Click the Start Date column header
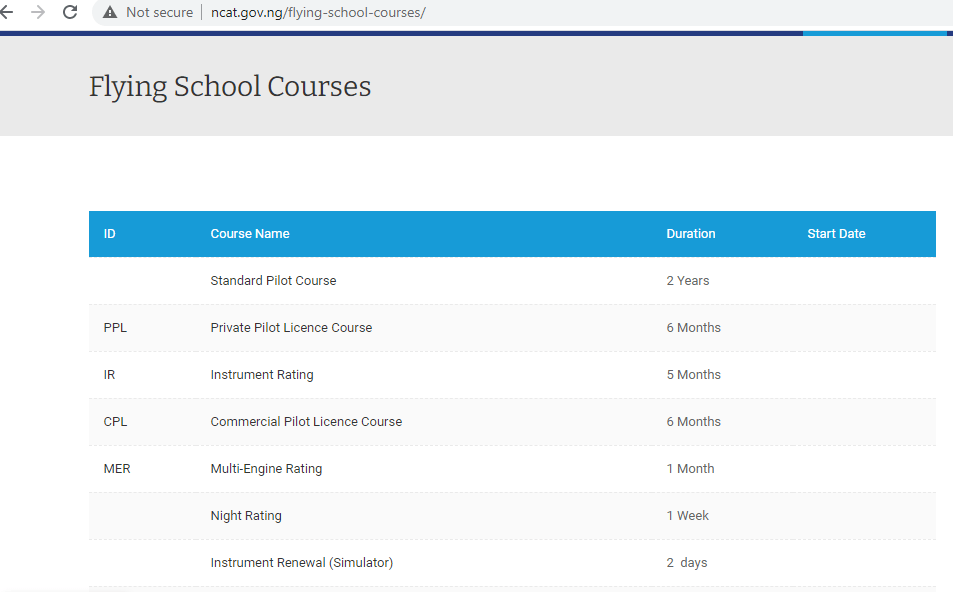Screen dimensions: 953x592 tap(836, 234)
